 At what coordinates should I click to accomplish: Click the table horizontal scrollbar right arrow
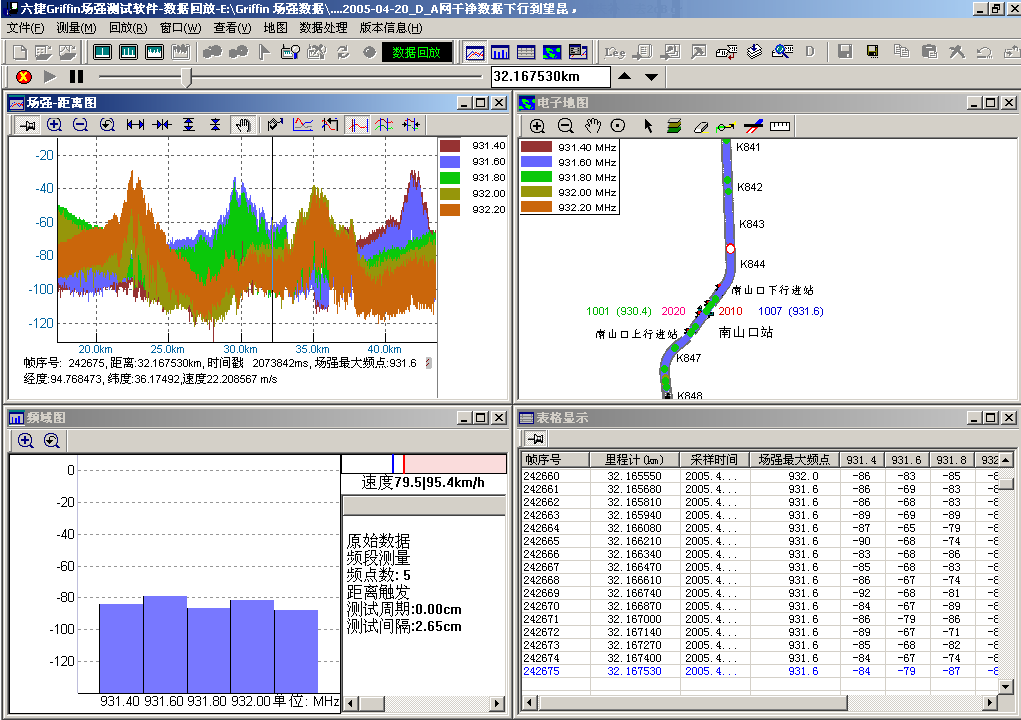pyautogui.click(x=990, y=702)
